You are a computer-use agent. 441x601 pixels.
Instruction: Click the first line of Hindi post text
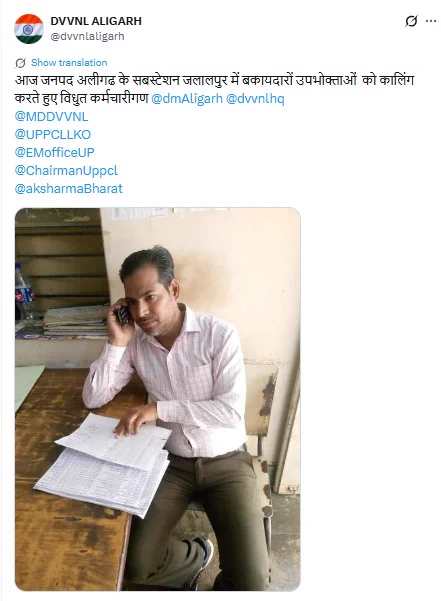point(215,80)
